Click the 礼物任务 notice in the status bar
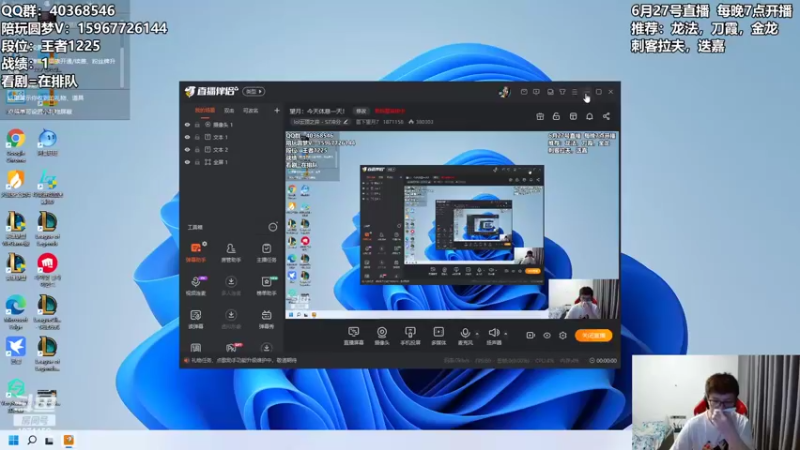Viewport: 800px width, 450px height. (x=244, y=360)
